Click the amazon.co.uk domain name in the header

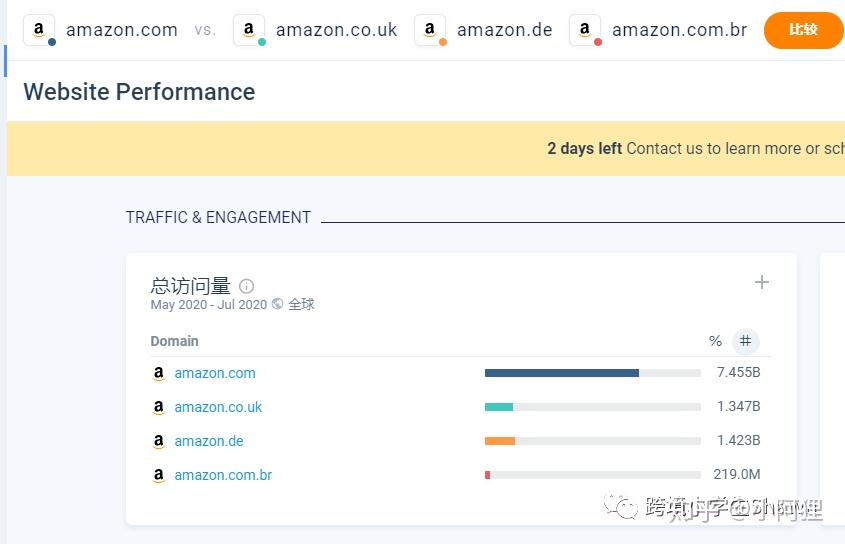pyautogui.click(x=336, y=30)
